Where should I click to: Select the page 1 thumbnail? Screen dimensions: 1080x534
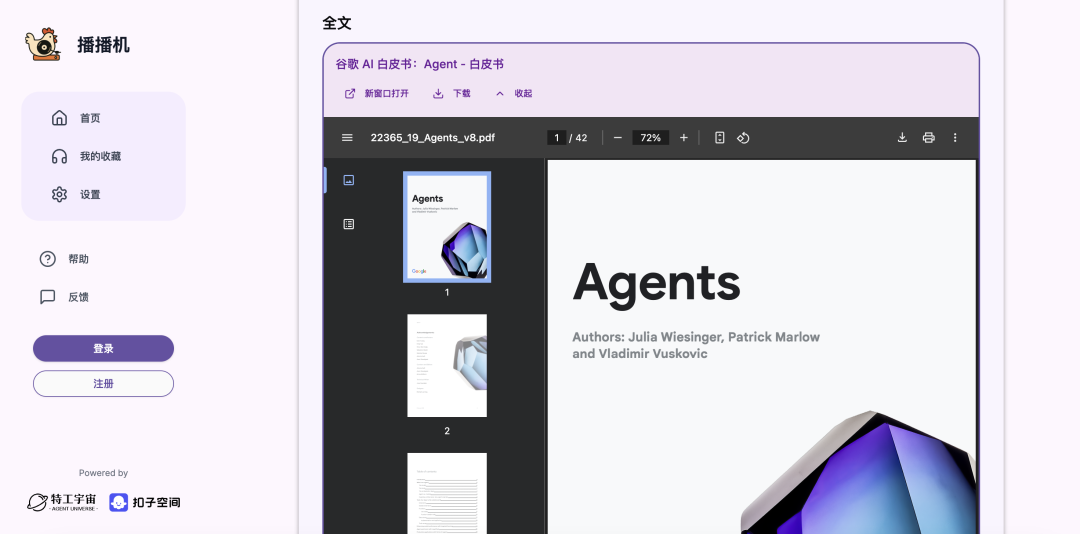coord(447,227)
